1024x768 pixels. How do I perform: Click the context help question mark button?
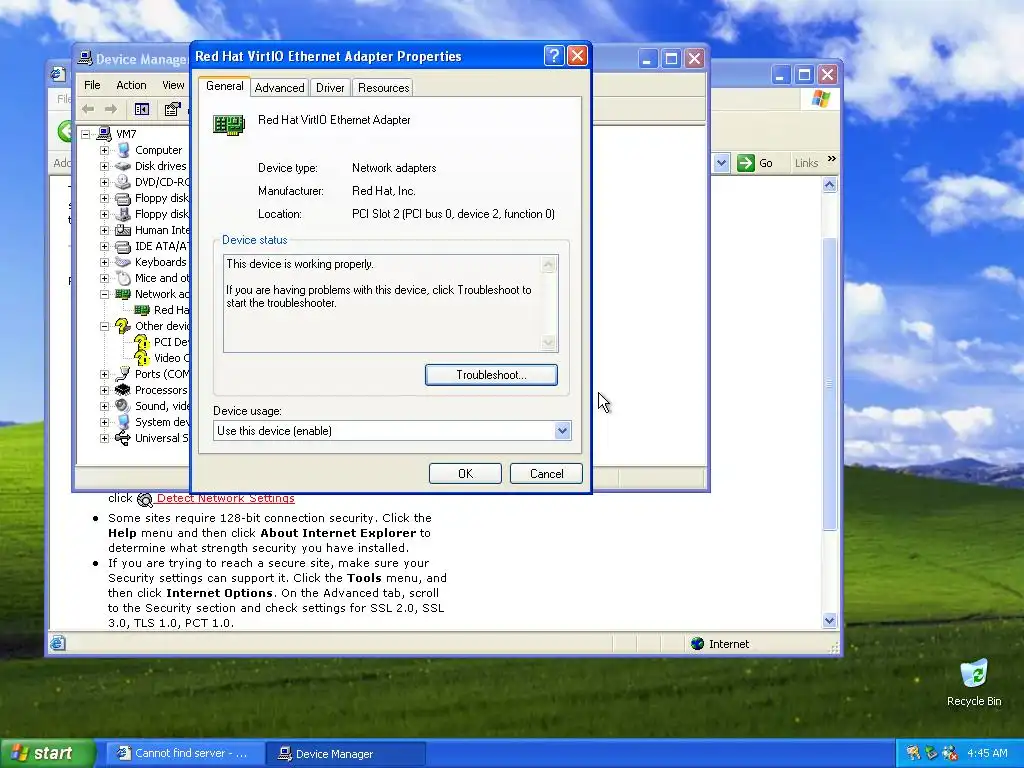554,56
